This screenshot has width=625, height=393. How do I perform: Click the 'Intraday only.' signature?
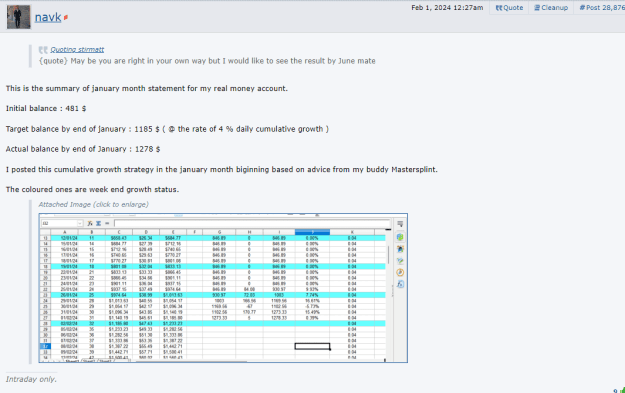(x=31, y=379)
